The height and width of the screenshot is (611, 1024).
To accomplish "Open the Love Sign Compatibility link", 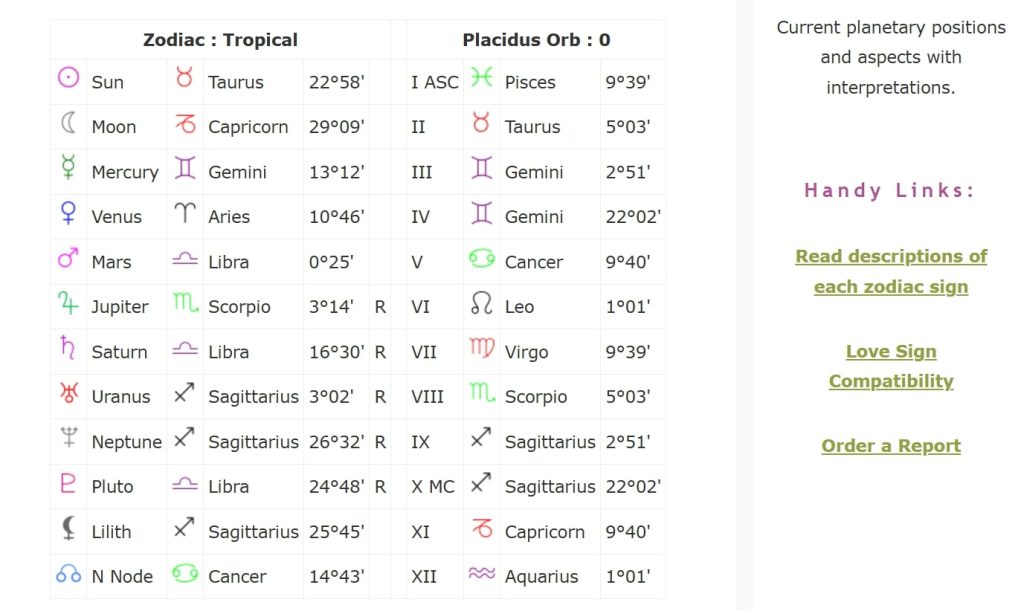I will pos(891,366).
